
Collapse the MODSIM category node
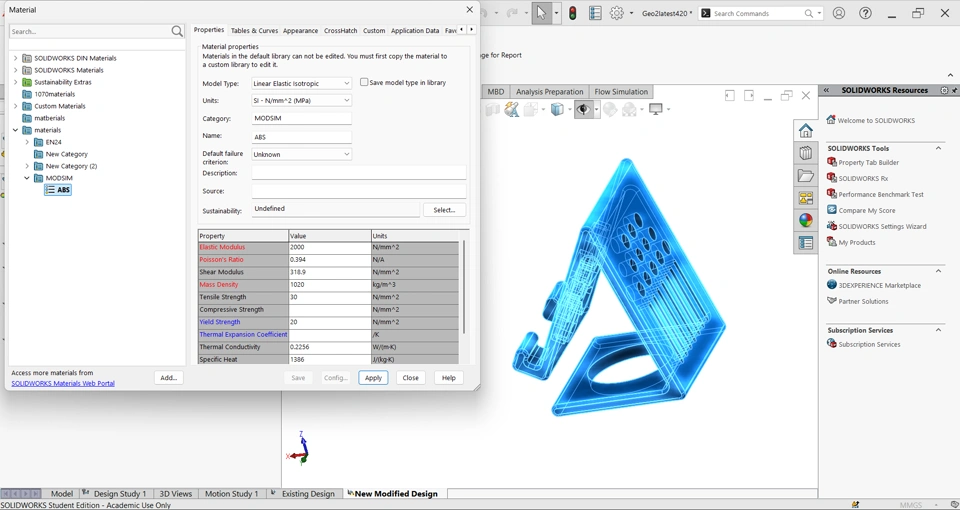(27, 178)
